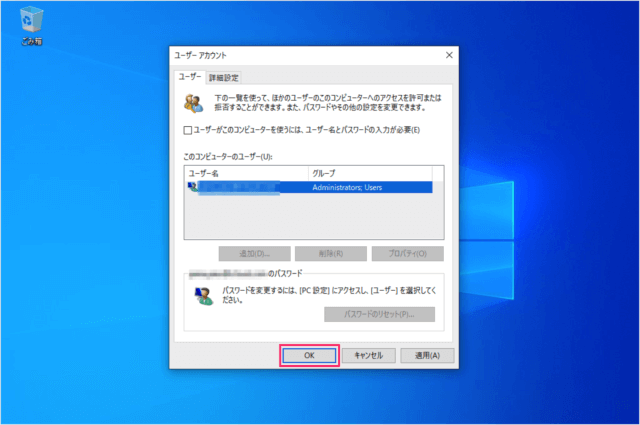
Task: Click the 適用(A) button
Action: pos(427,355)
